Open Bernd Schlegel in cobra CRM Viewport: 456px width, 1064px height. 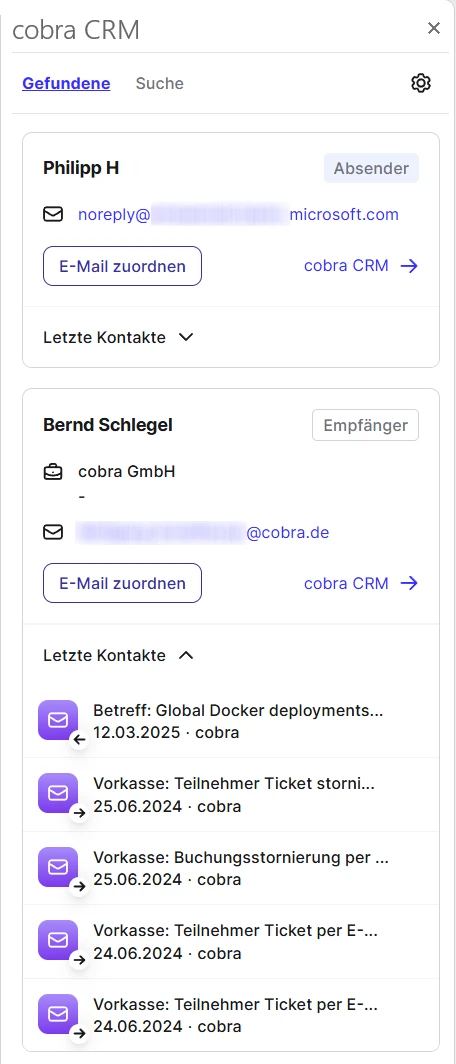(361, 583)
